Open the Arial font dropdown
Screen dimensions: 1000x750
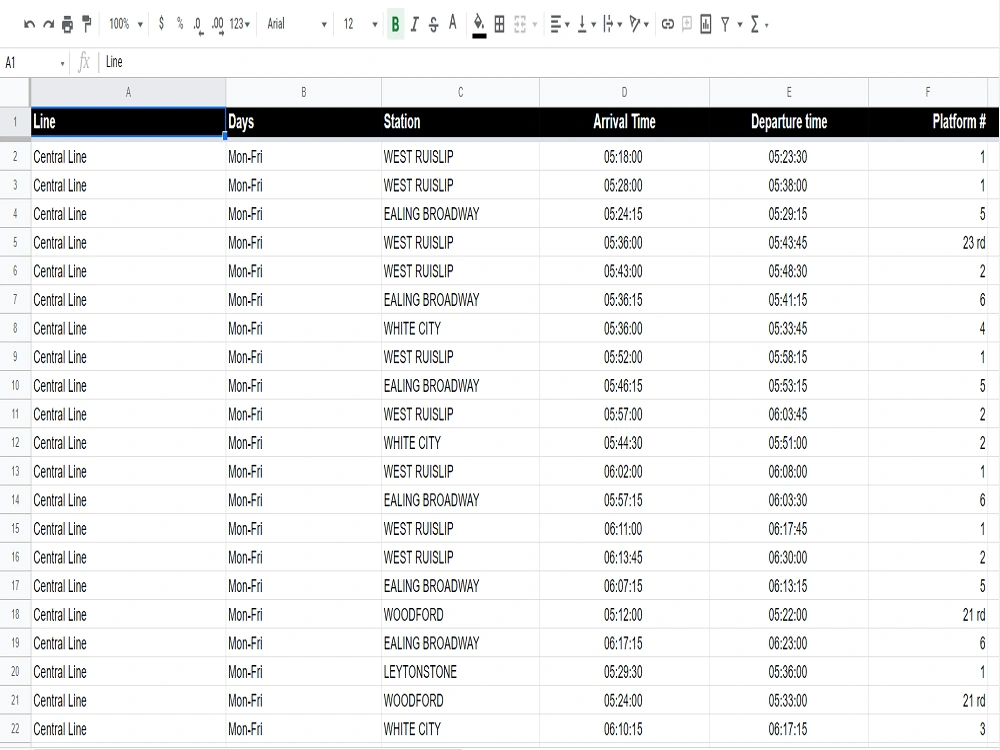click(297, 24)
